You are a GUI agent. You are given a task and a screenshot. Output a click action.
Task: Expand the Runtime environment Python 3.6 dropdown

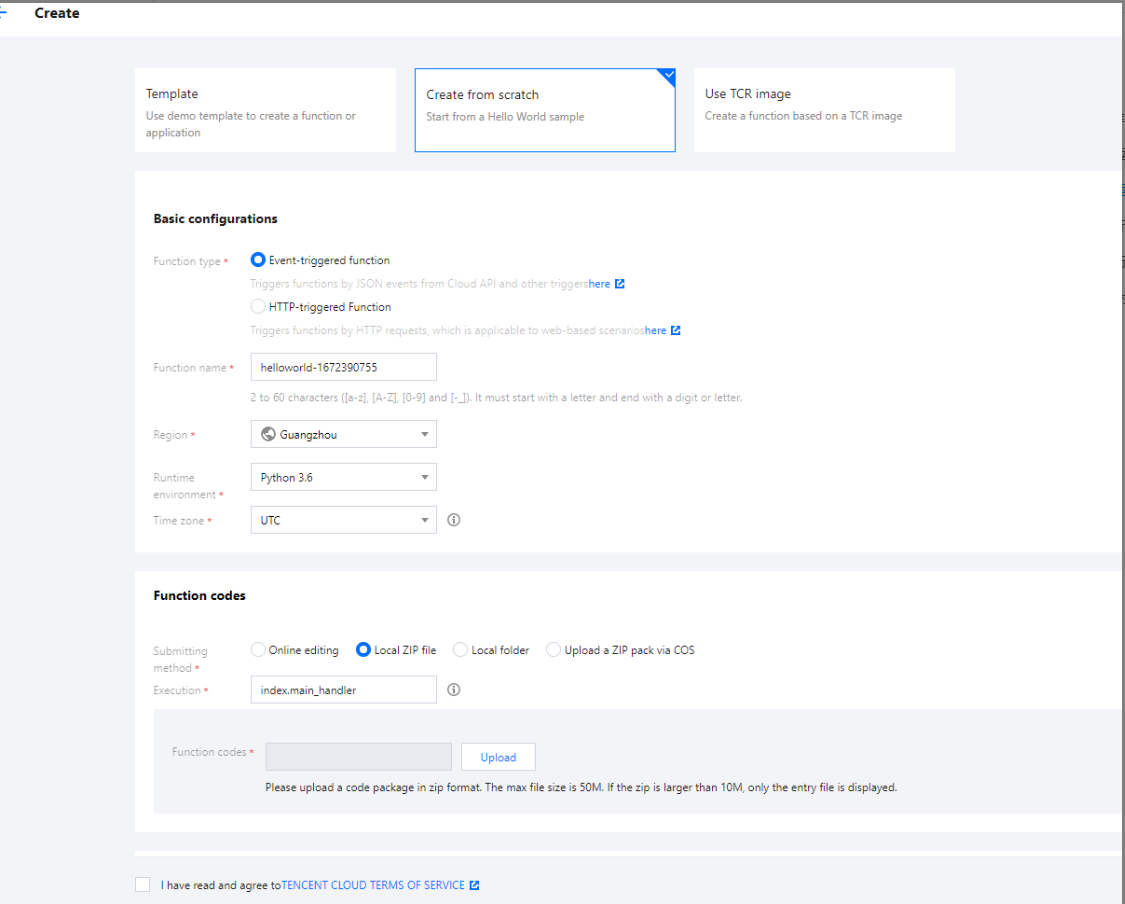point(343,477)
